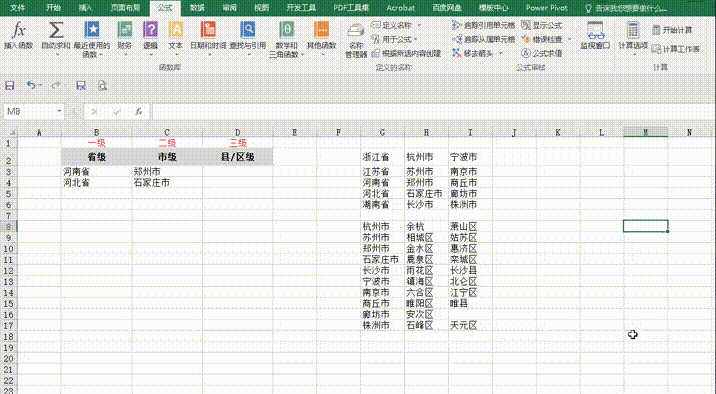
Task: Open Lookup & Reference (查找与引用) functions
Action: click(x=248, y=38)
